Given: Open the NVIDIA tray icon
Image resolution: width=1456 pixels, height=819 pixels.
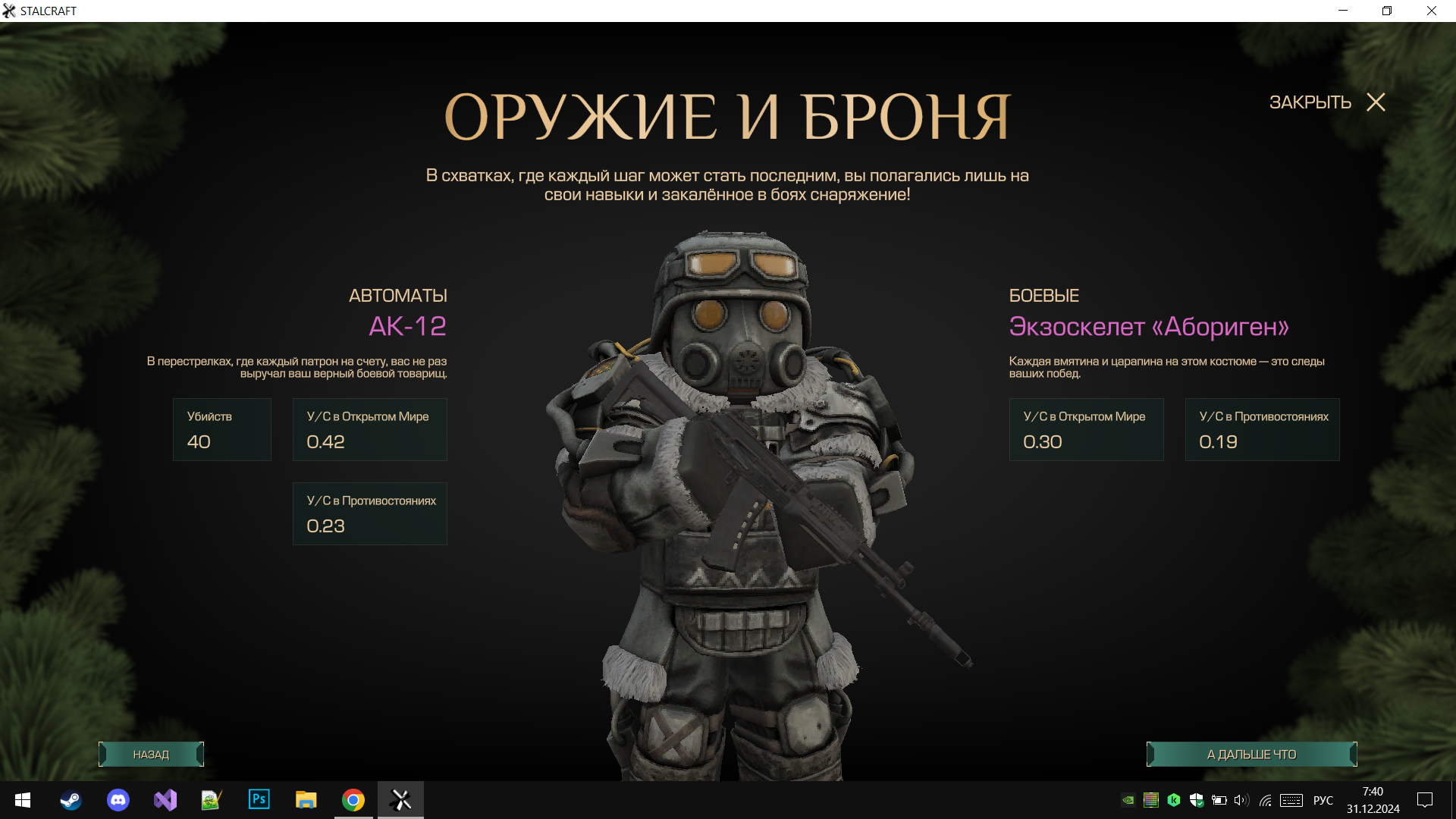Looking at the screenshot, I should click(x=1128, y=800).
